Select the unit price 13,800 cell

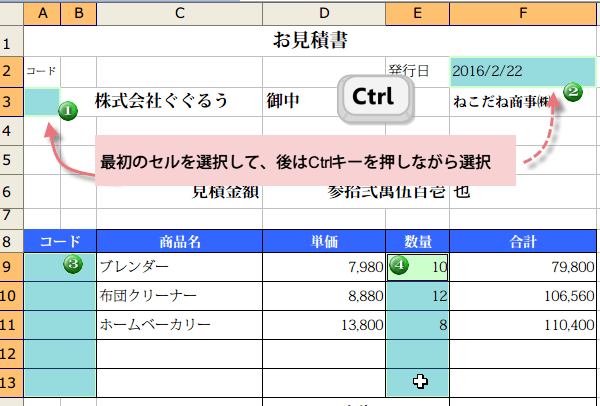tap(324, 325)
